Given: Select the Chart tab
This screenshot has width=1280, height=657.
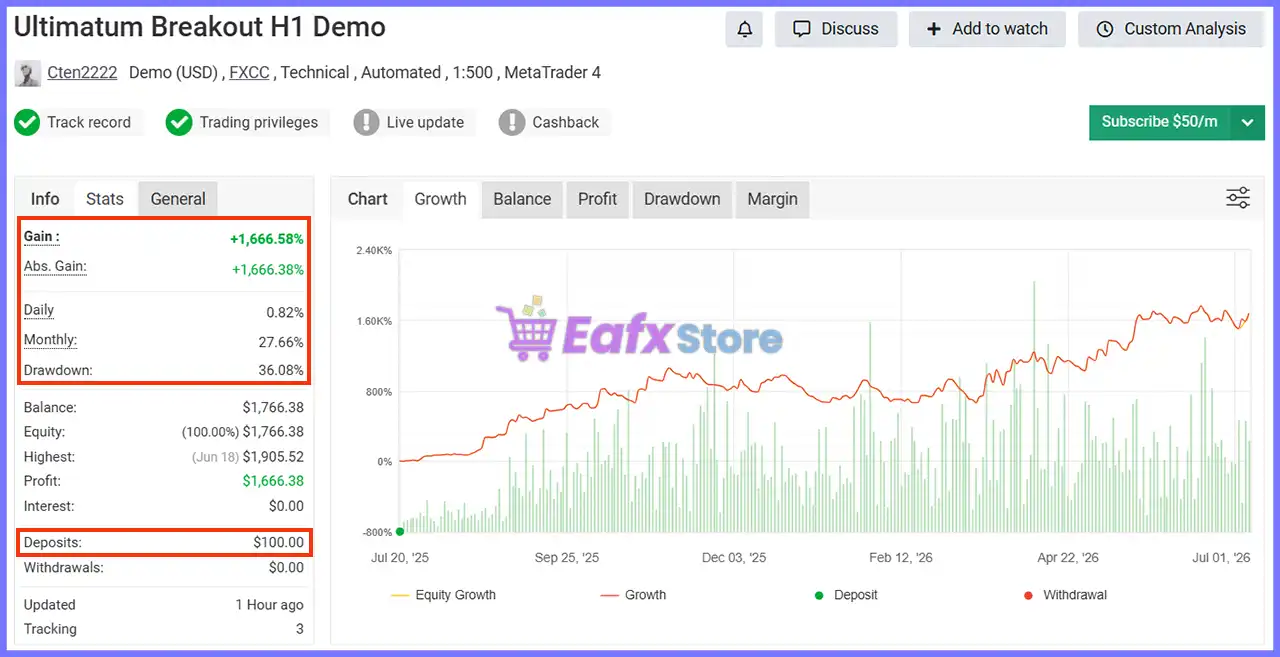Looking at the screenshot, I should click(x=368, y=199).
